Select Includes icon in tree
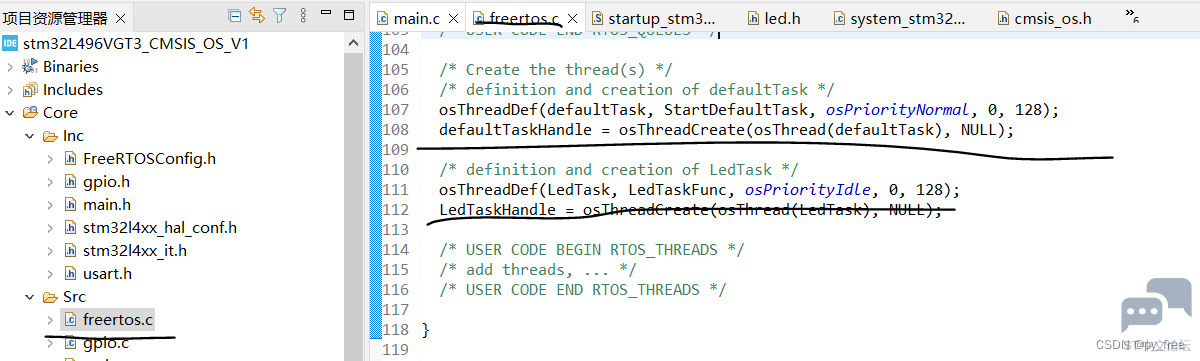 pos(31,89)
